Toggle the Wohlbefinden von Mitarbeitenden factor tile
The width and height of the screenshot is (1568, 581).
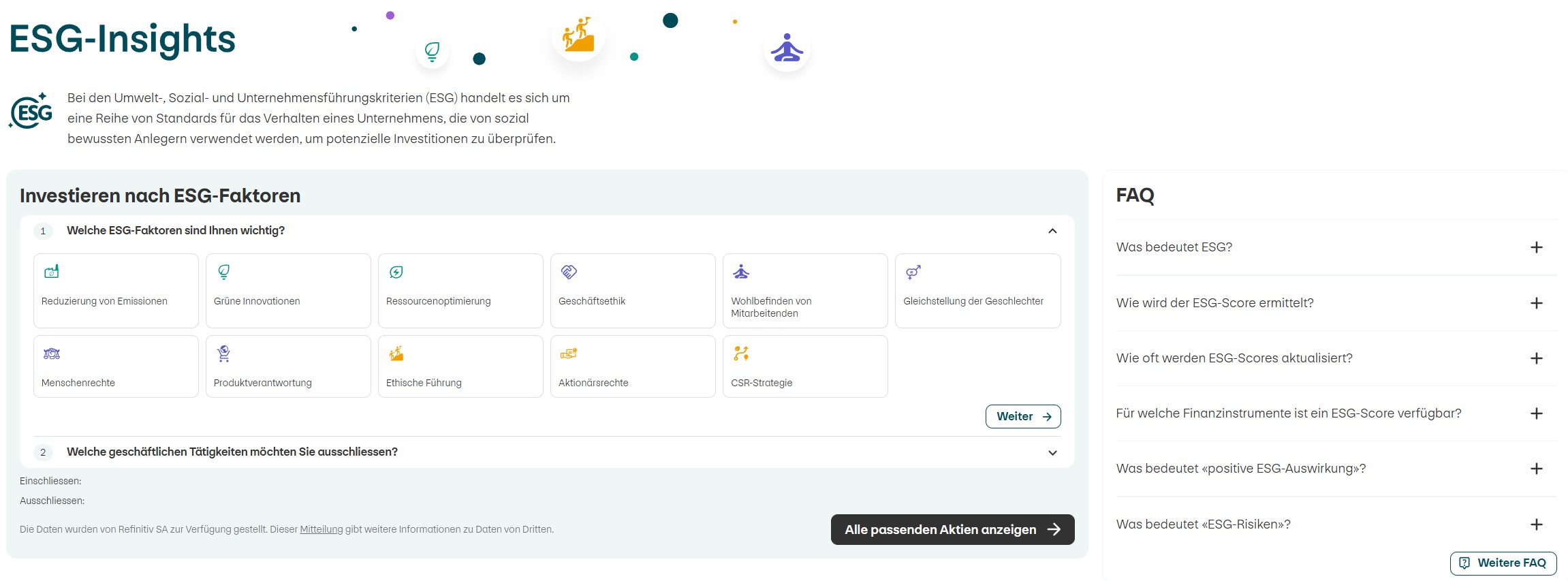804,291
